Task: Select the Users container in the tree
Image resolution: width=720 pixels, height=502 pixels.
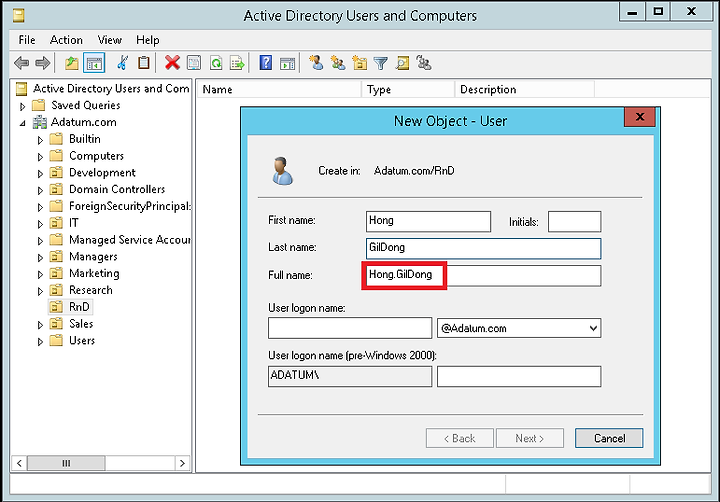Action: tap(82, 340)
